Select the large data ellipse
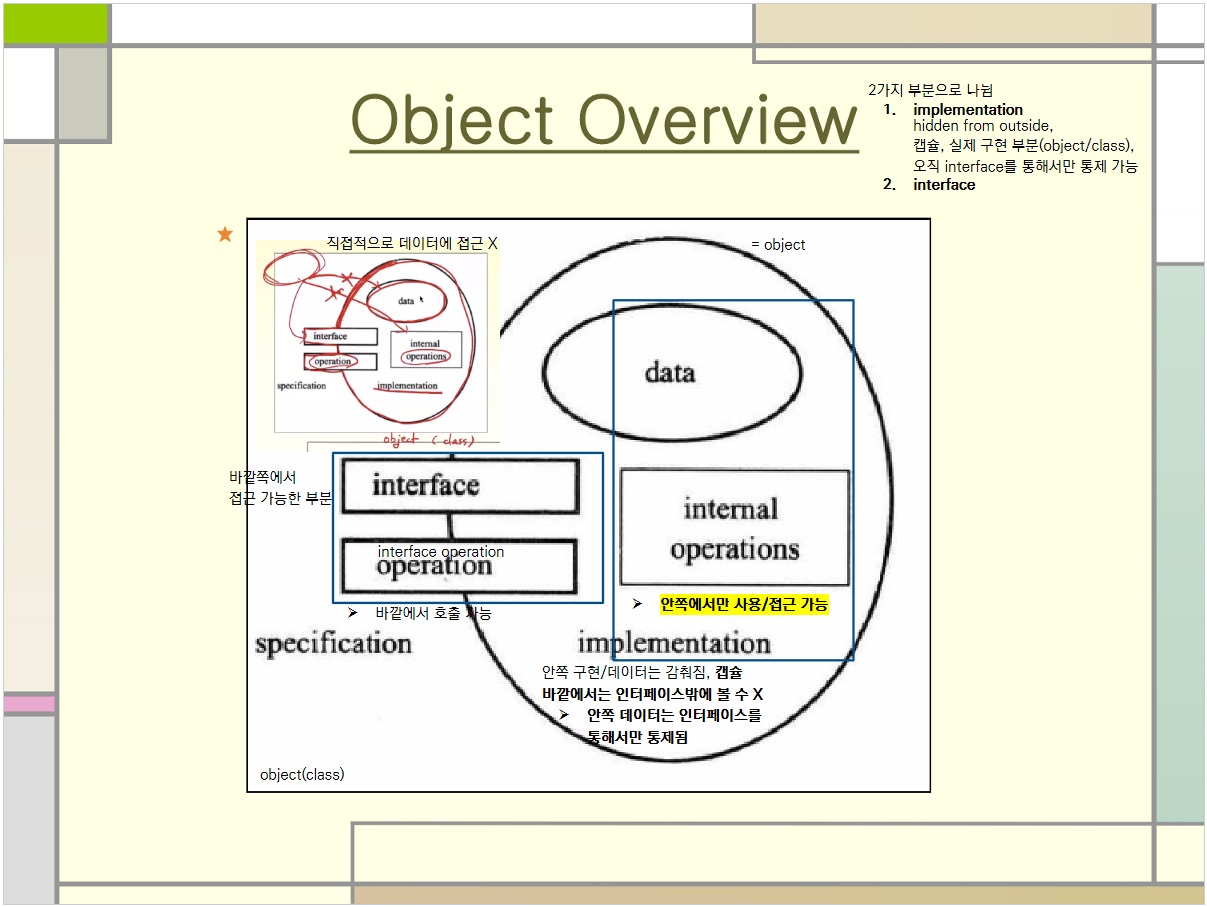 (671, 373)
